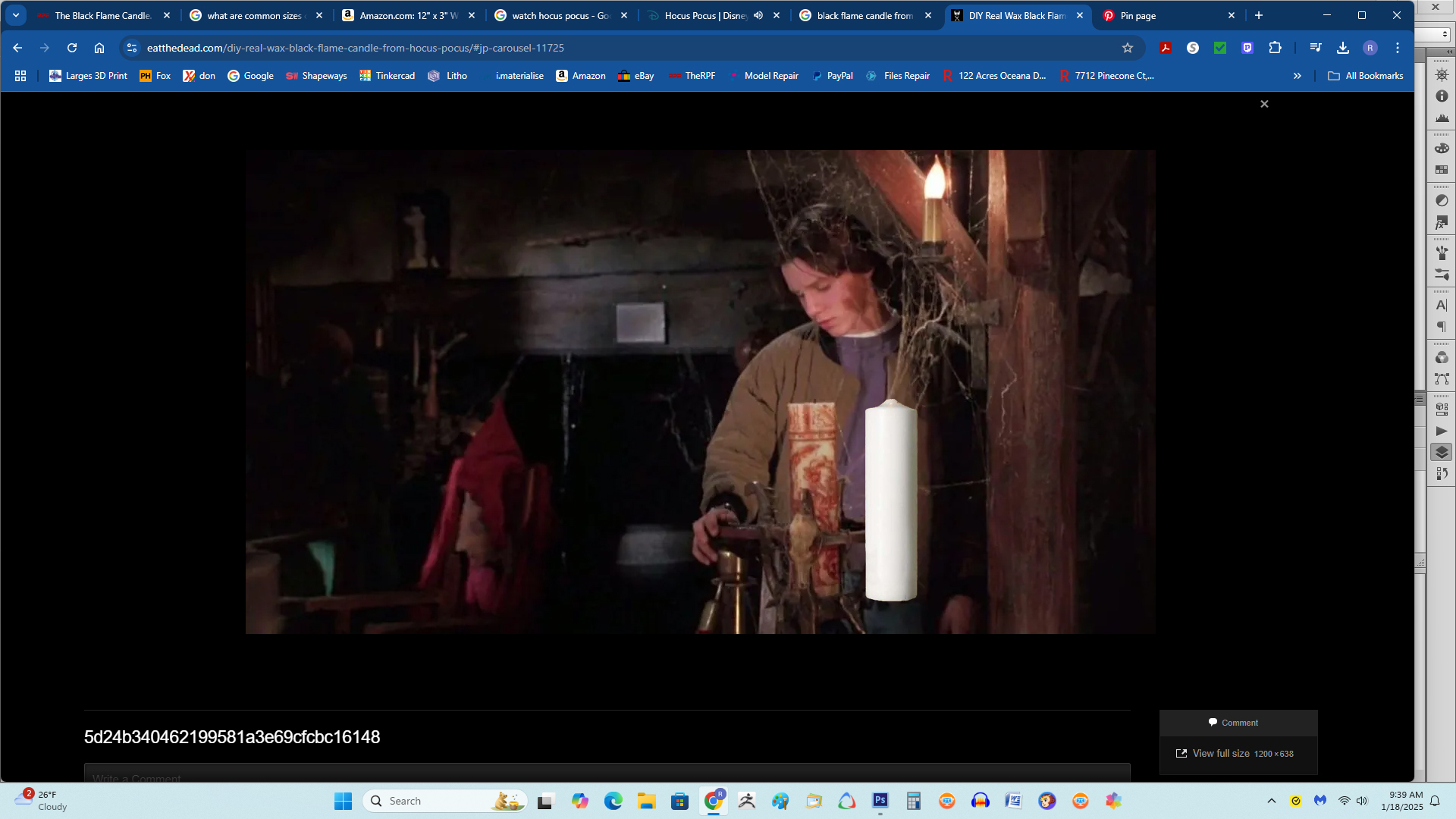The image size is (1456, 819).
Task: Click the purple P extension icon
Action: tap(1247, 48)
